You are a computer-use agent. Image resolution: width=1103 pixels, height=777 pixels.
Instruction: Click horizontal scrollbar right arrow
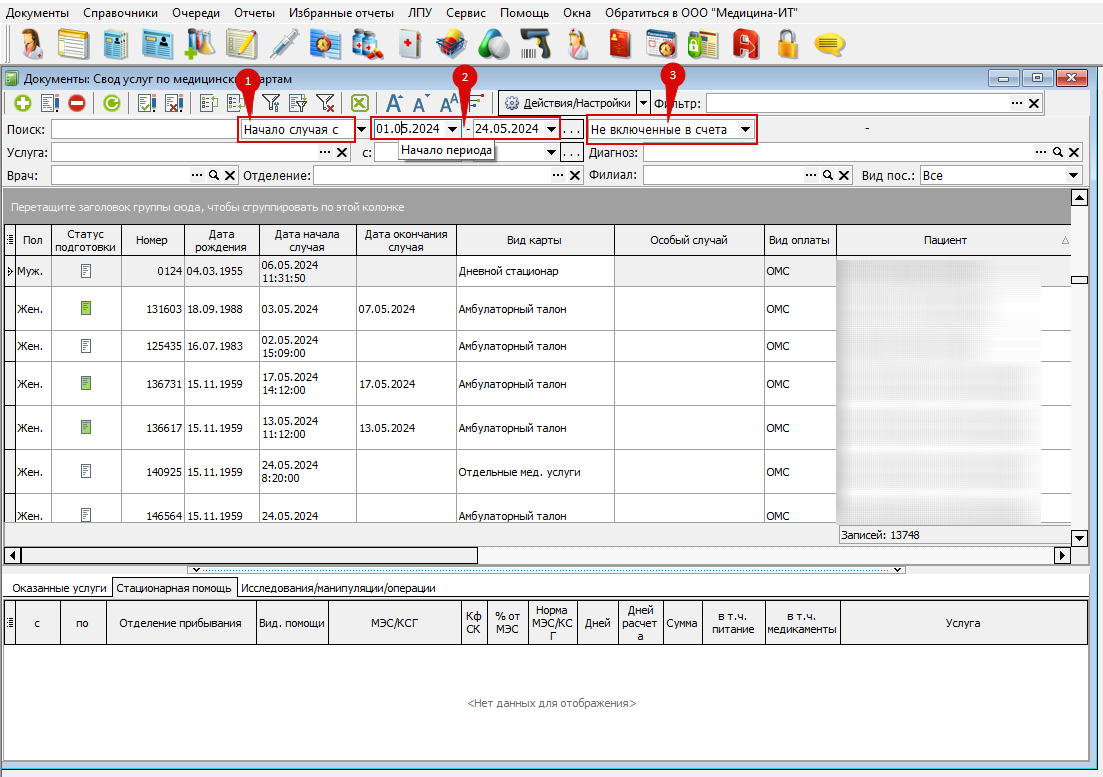point(1062,556)
